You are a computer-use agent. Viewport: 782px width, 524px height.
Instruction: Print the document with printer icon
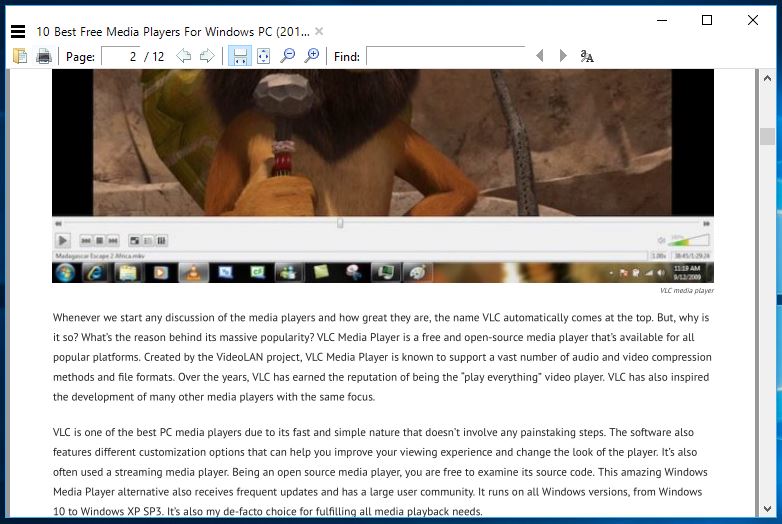click(x=44, y=56)
